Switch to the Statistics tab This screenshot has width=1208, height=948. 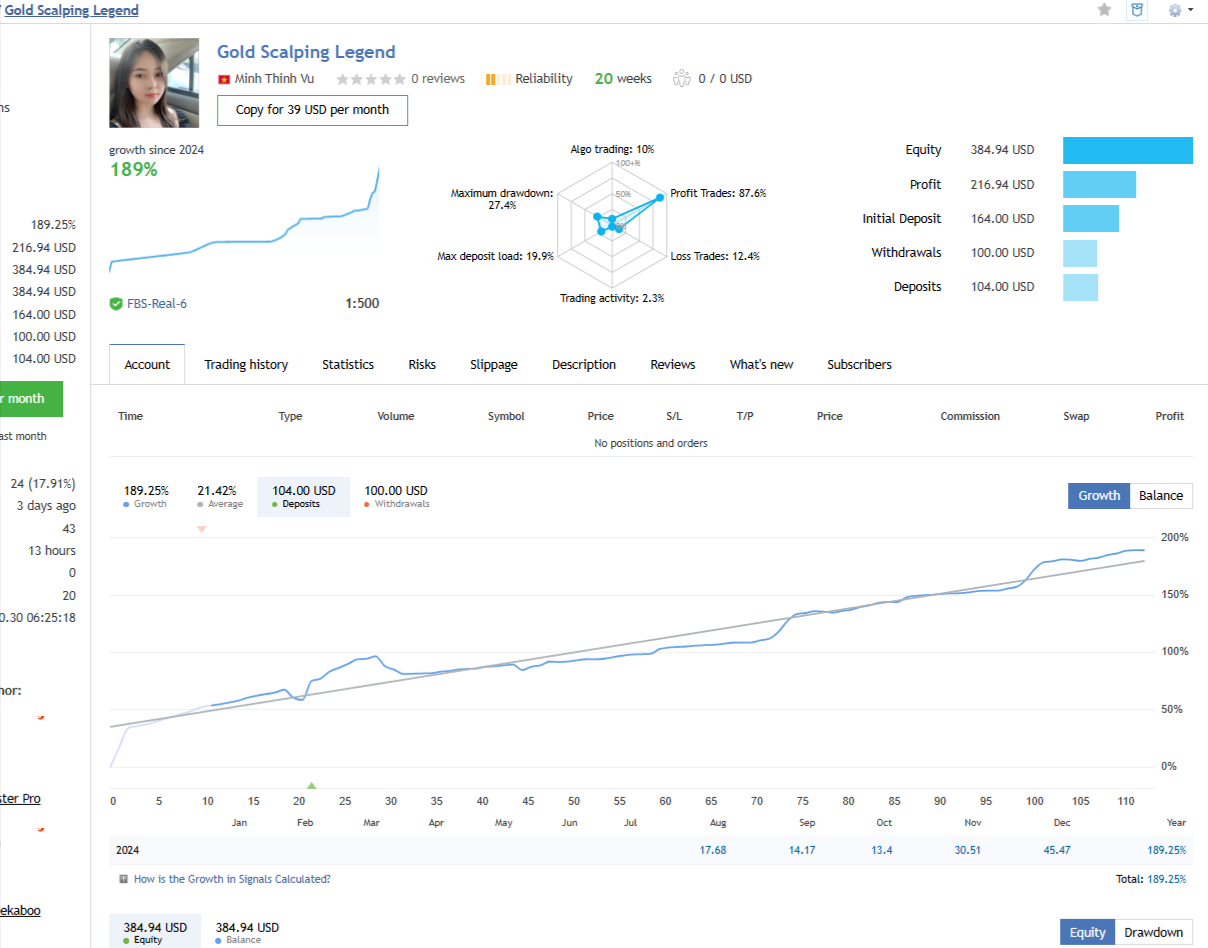pyautogui.click(x=348, y=365)
